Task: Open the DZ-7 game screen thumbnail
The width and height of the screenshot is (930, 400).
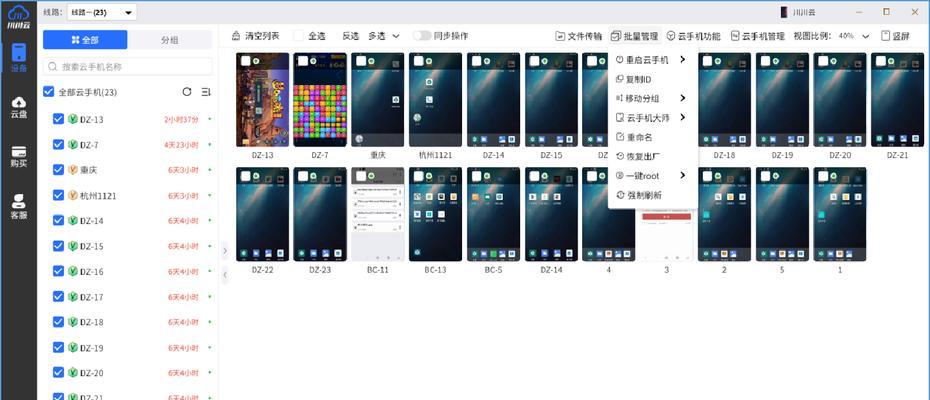Action: [x=320, y=100]
